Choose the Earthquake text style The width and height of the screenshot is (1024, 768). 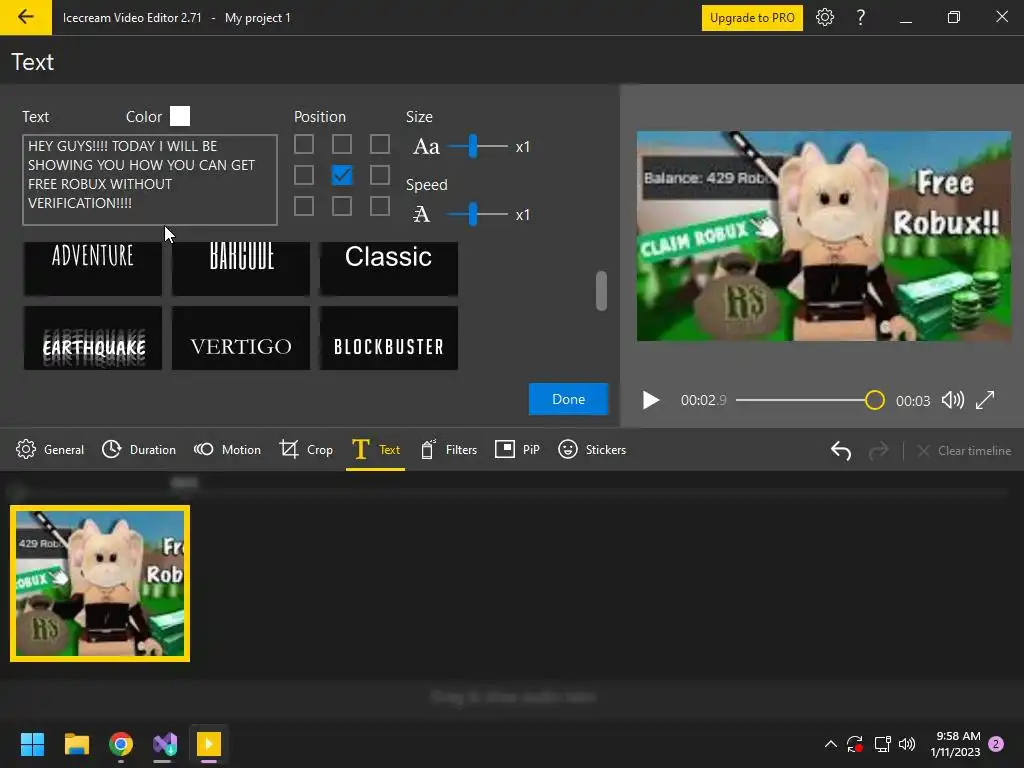[93, 338]
